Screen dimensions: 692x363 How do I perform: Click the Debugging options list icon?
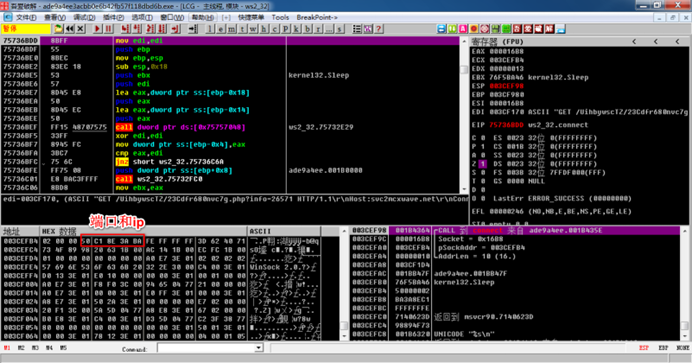click(357, 29)
